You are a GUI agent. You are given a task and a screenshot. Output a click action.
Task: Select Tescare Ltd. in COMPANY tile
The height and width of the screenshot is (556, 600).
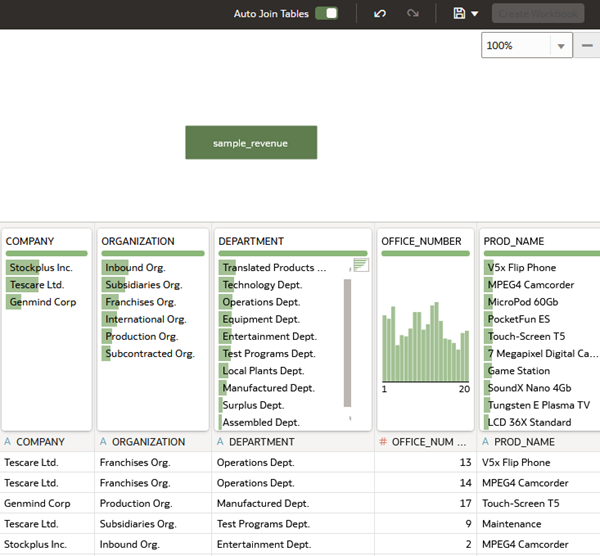point(37,285)
